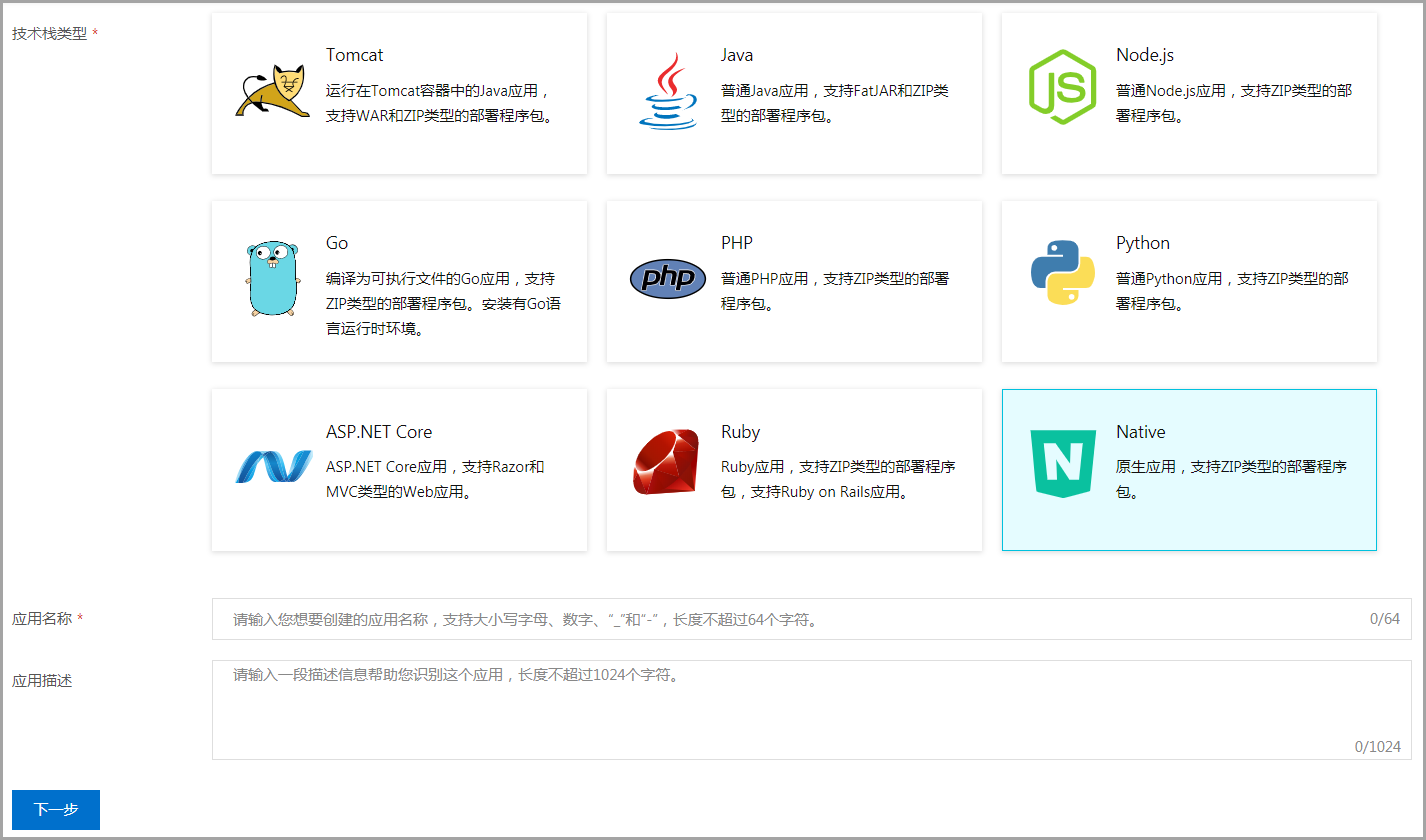Click Native description 原生应用 text
The image size is (1426, 840).
pyautogui.click(x=1231, y=479)
